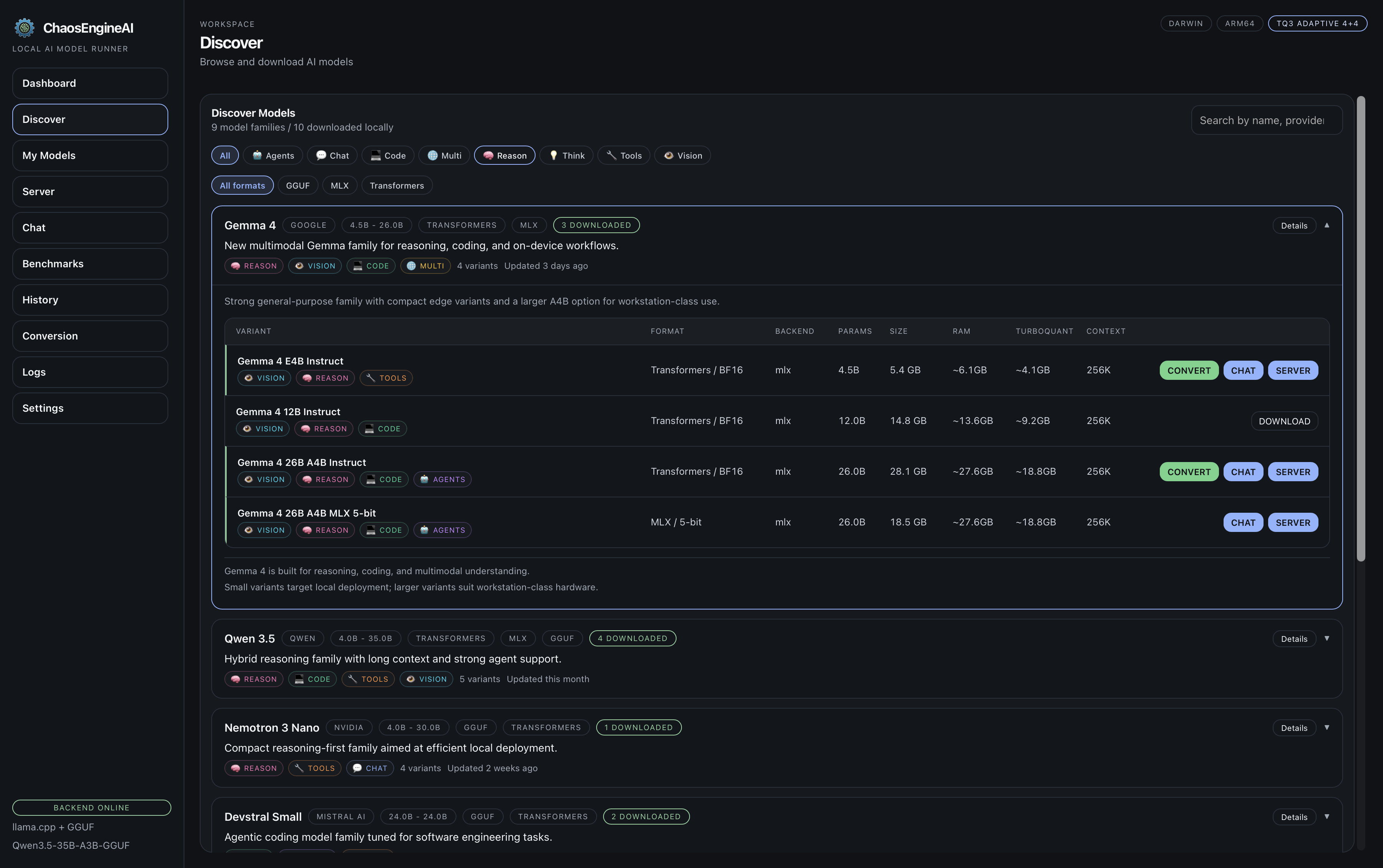Click CODE tag on Gemma 4 12B Instruct
Image resolution: width=1383 pixels, height=868 pixels.
click(x=382, y=429)
